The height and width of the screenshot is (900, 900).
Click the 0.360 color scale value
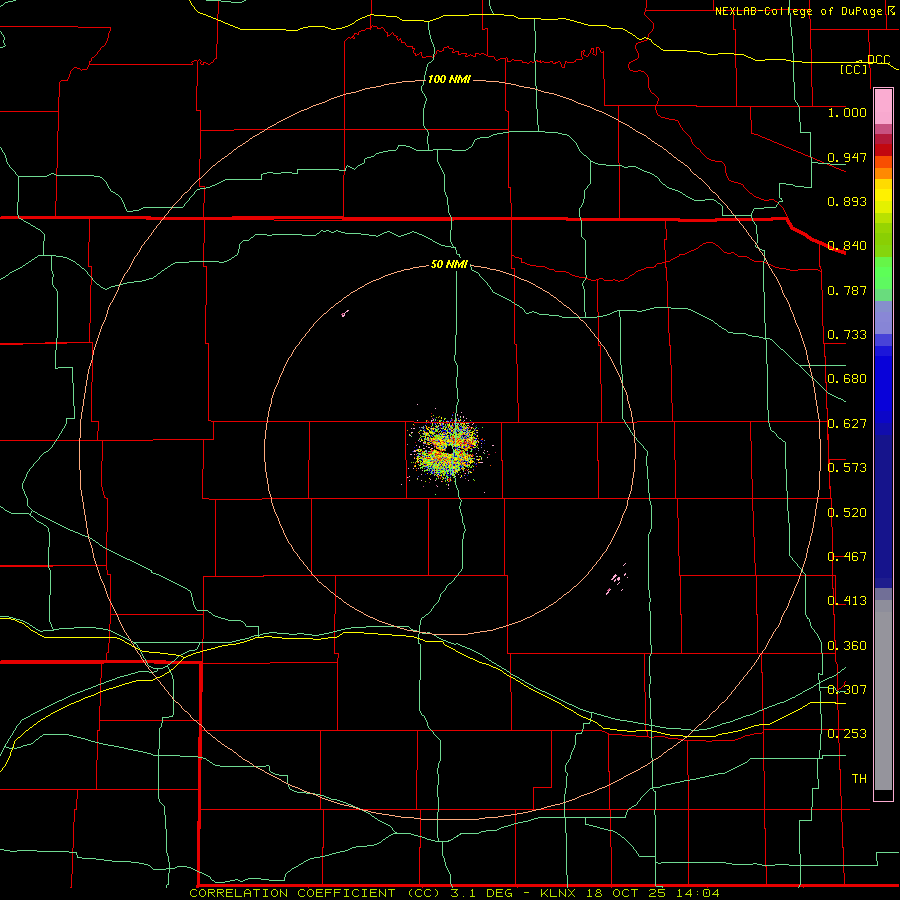click(847, 646)
